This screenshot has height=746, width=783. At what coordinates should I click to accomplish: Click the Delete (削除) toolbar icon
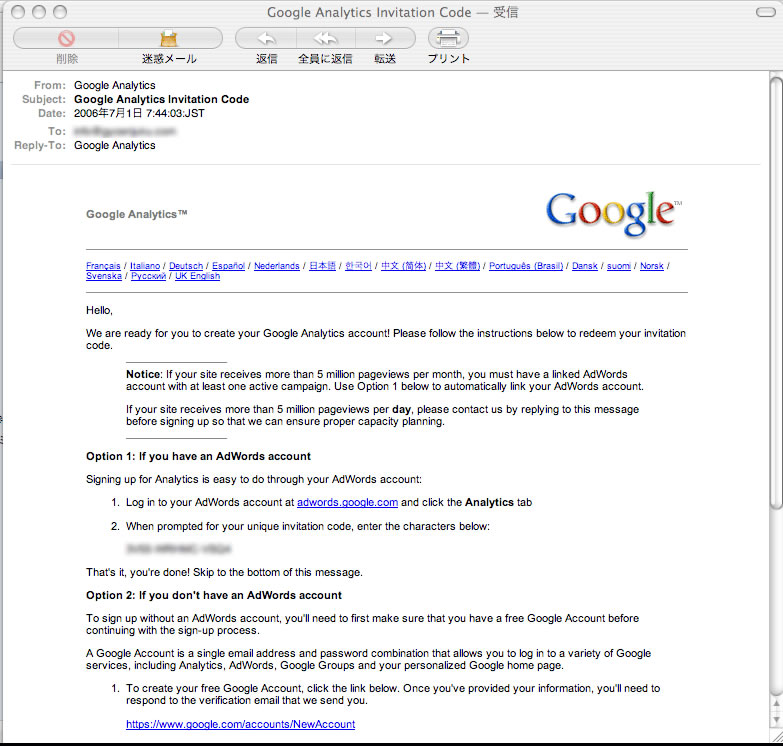coord(67,39)
